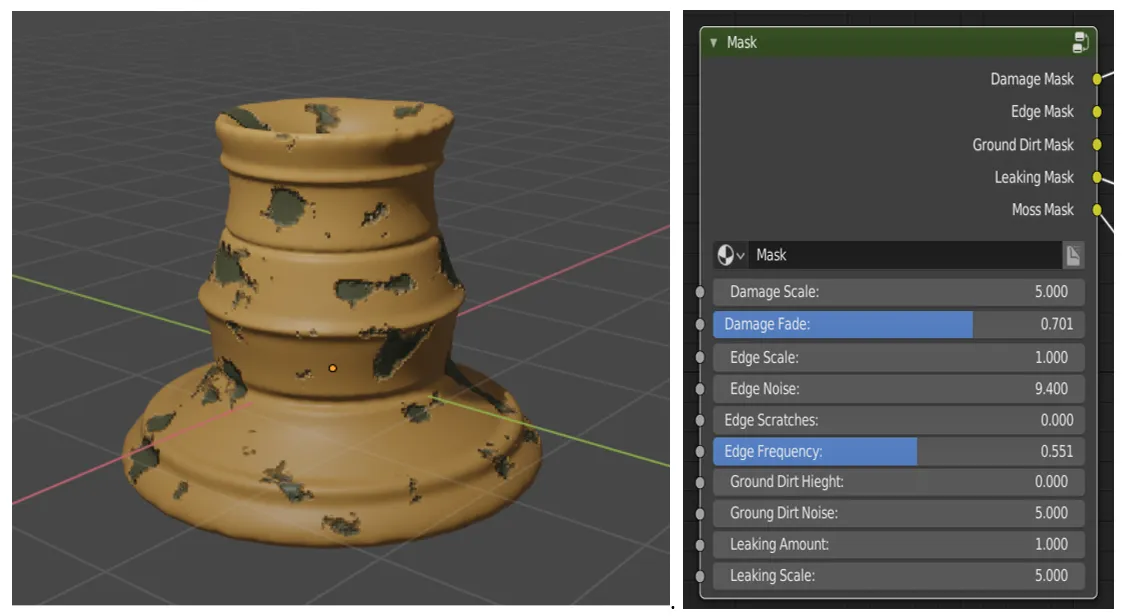Screen dimensions: 1127x616
Task: Click the Leaking Scale field
Action: [898, 576]
